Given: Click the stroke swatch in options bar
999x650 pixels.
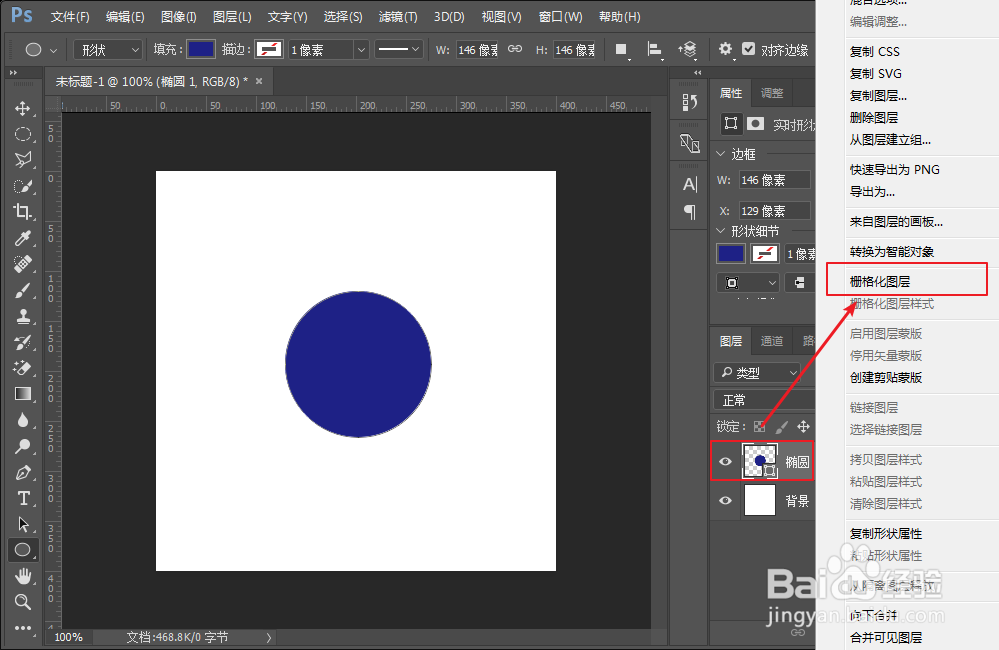Looking at the screenshot, I should pos(268,49).
